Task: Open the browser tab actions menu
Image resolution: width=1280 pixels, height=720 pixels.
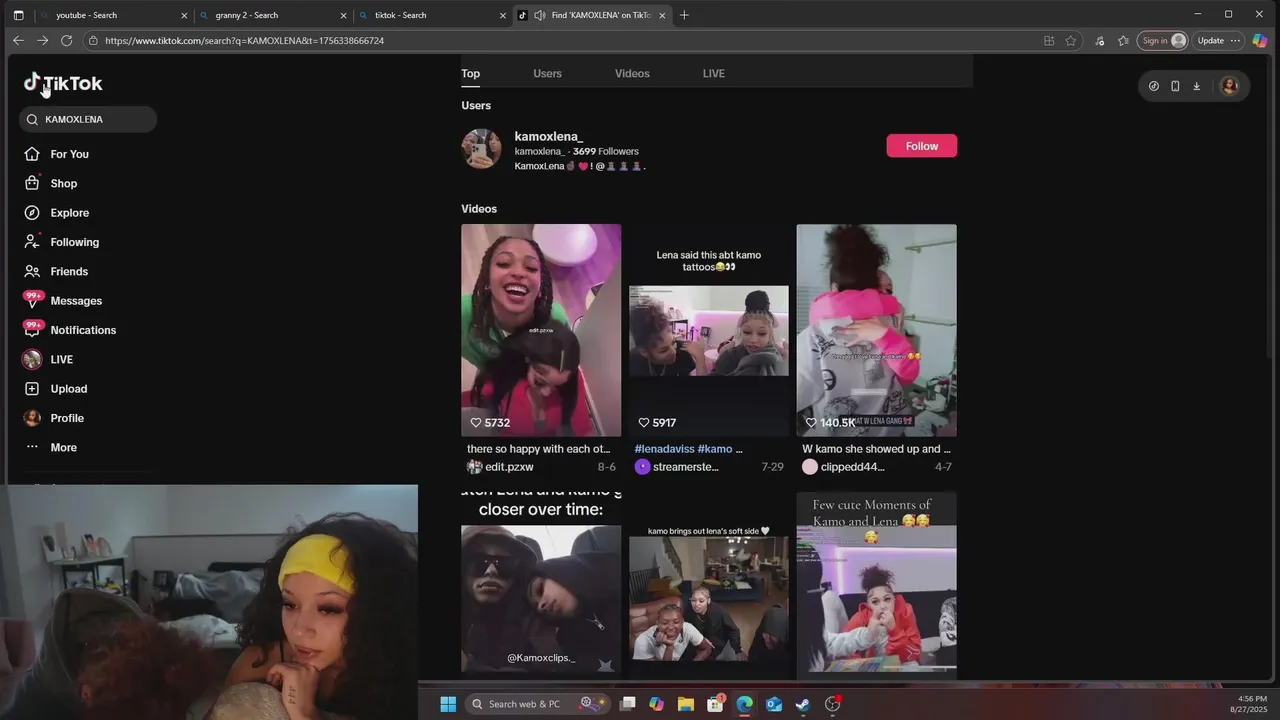Action: click(18, 15)
